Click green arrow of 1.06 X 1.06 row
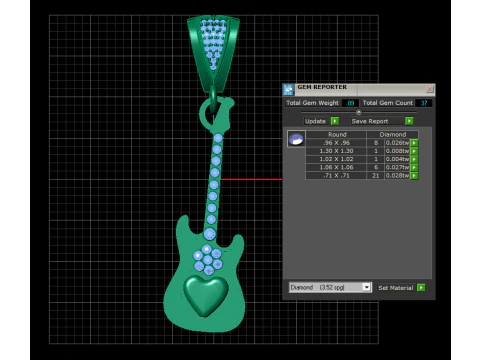Viewport: 480px width, 360px height. click(x=414, y=167)
